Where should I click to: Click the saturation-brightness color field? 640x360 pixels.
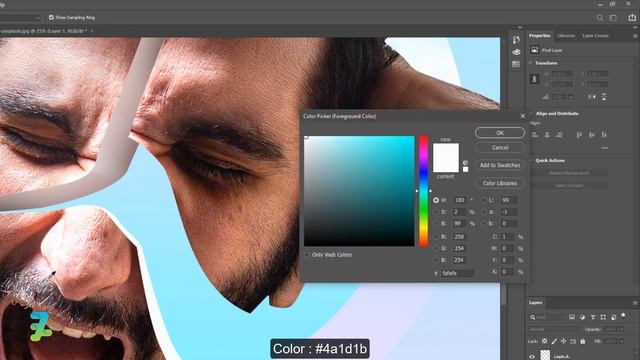[x=359, y=191]
